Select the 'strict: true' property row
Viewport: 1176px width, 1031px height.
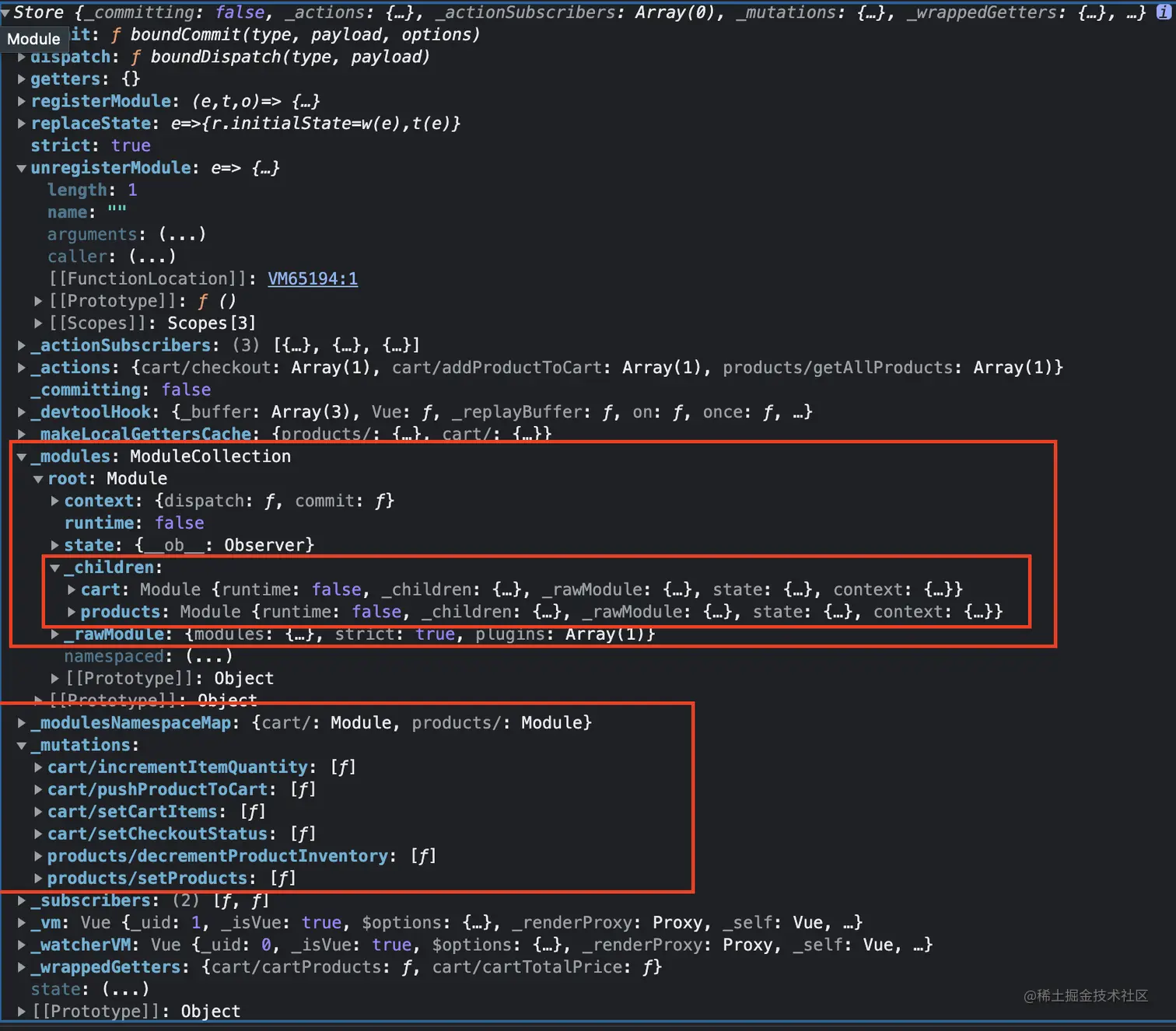pos(91,145)
